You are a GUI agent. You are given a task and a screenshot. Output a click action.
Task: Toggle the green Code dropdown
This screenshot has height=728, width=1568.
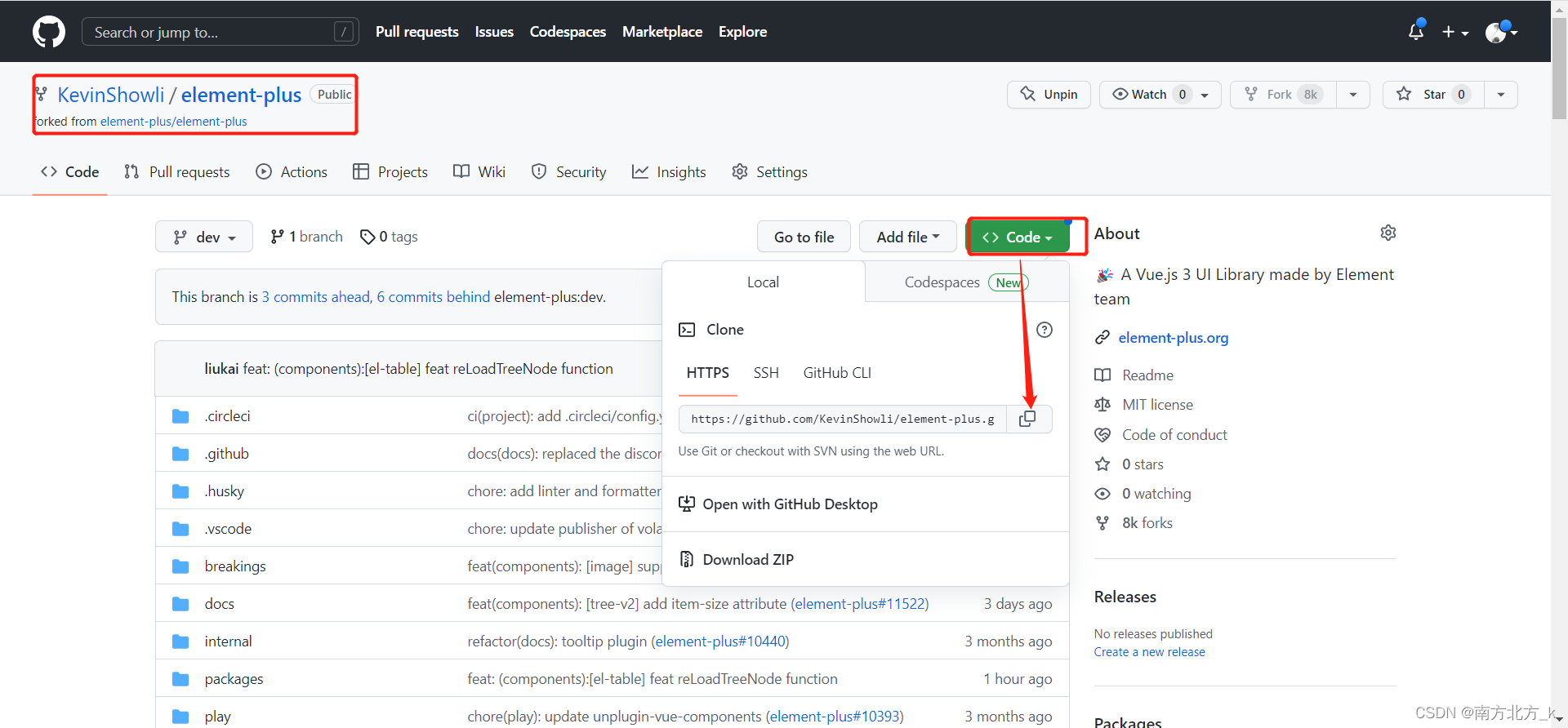tap(1018, 237)
